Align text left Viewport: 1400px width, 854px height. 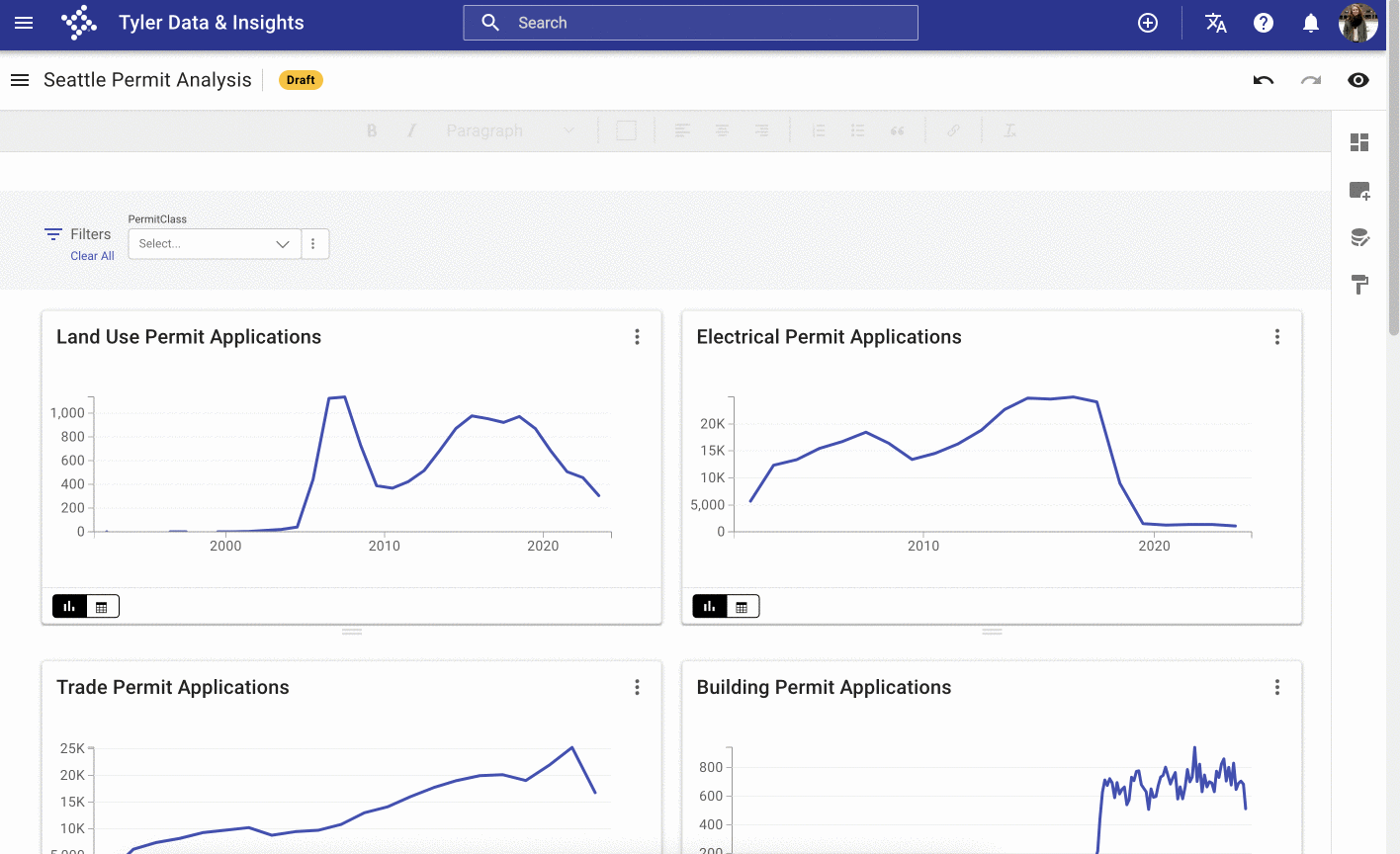coord(682,130)
